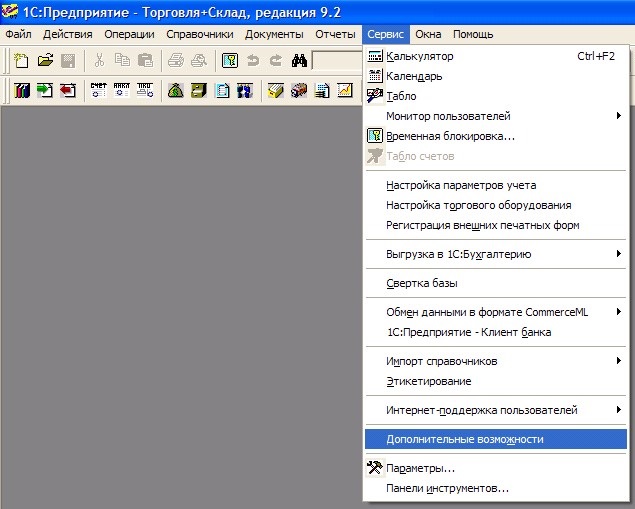Click the yellow box goods icon
Screen dimensions: 635x509
click(276, 90)
